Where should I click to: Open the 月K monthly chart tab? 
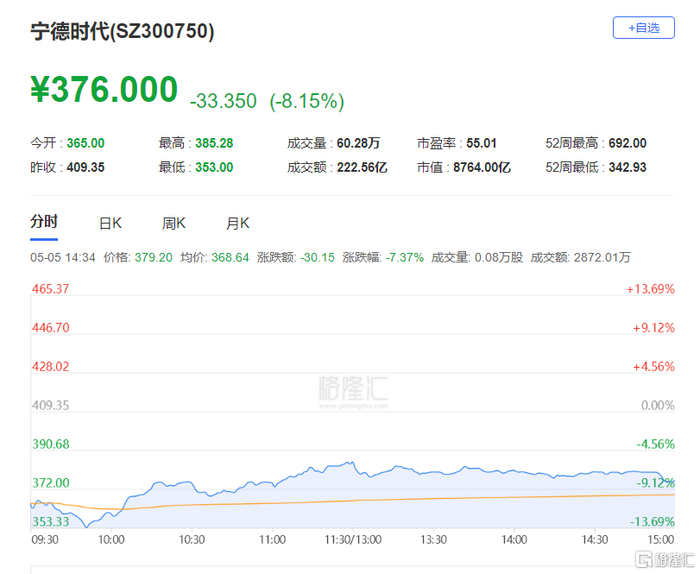tap(238, 223)
